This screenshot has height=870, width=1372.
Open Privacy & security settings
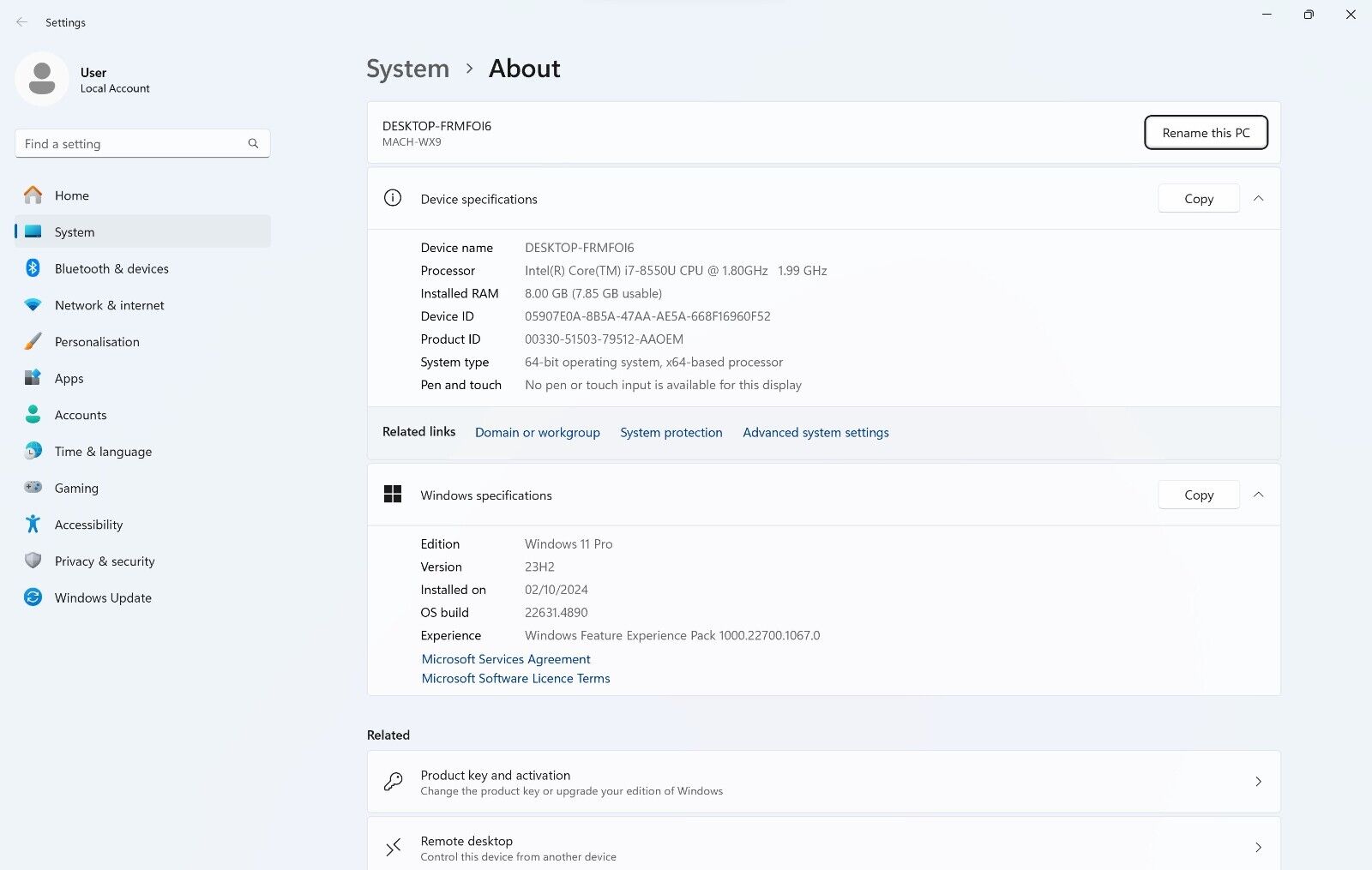[142, 561]
